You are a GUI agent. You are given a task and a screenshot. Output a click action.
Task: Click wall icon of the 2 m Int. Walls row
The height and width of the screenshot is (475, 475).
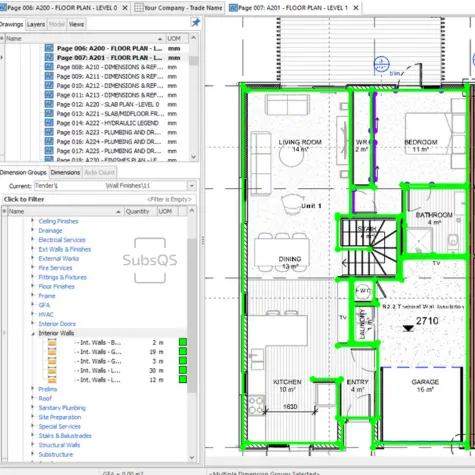52,342
